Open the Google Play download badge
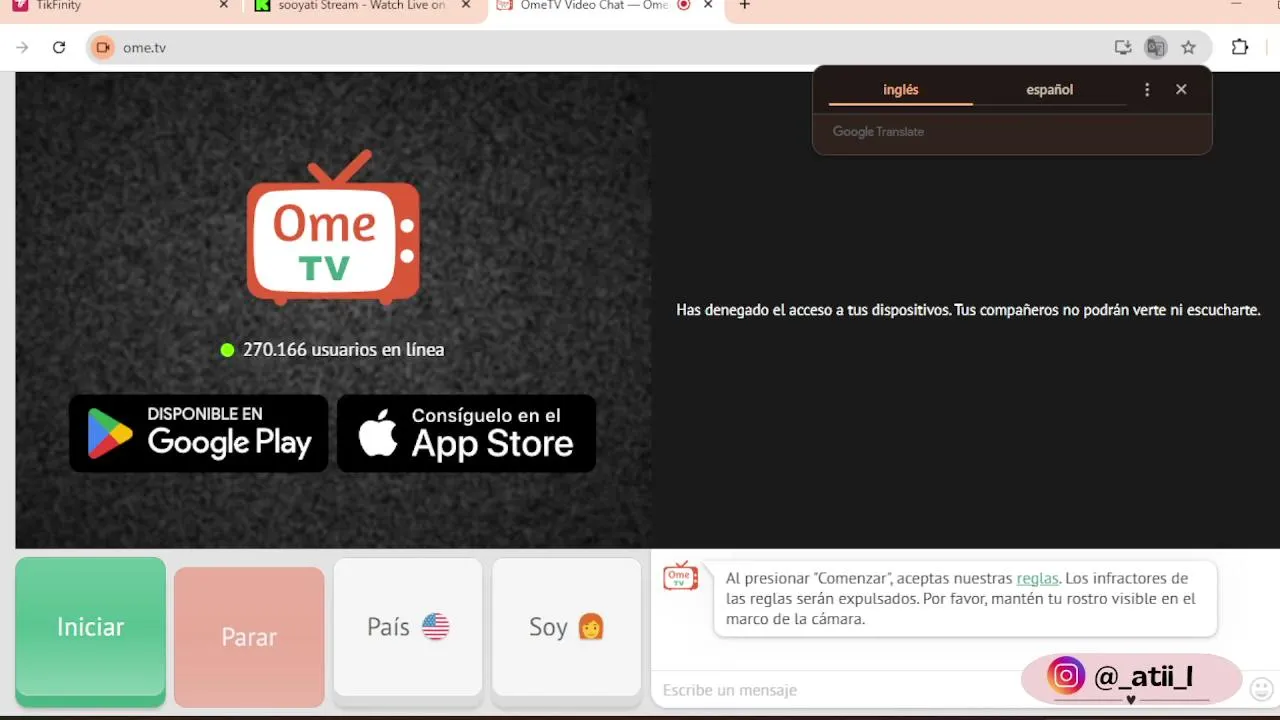The width and height of the screenshot is (1280, 720). (x=199, y=433)
